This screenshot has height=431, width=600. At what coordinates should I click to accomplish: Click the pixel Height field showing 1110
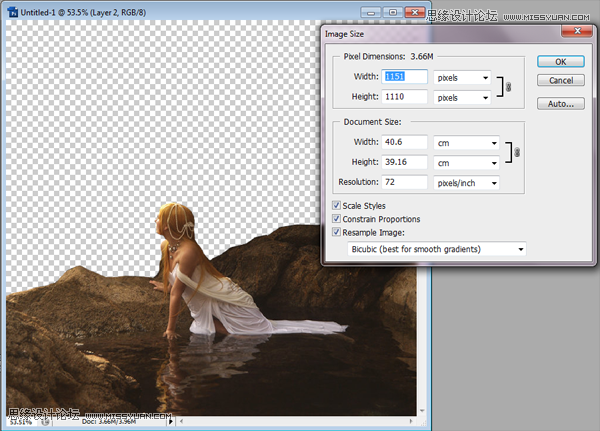pos(404,96)
